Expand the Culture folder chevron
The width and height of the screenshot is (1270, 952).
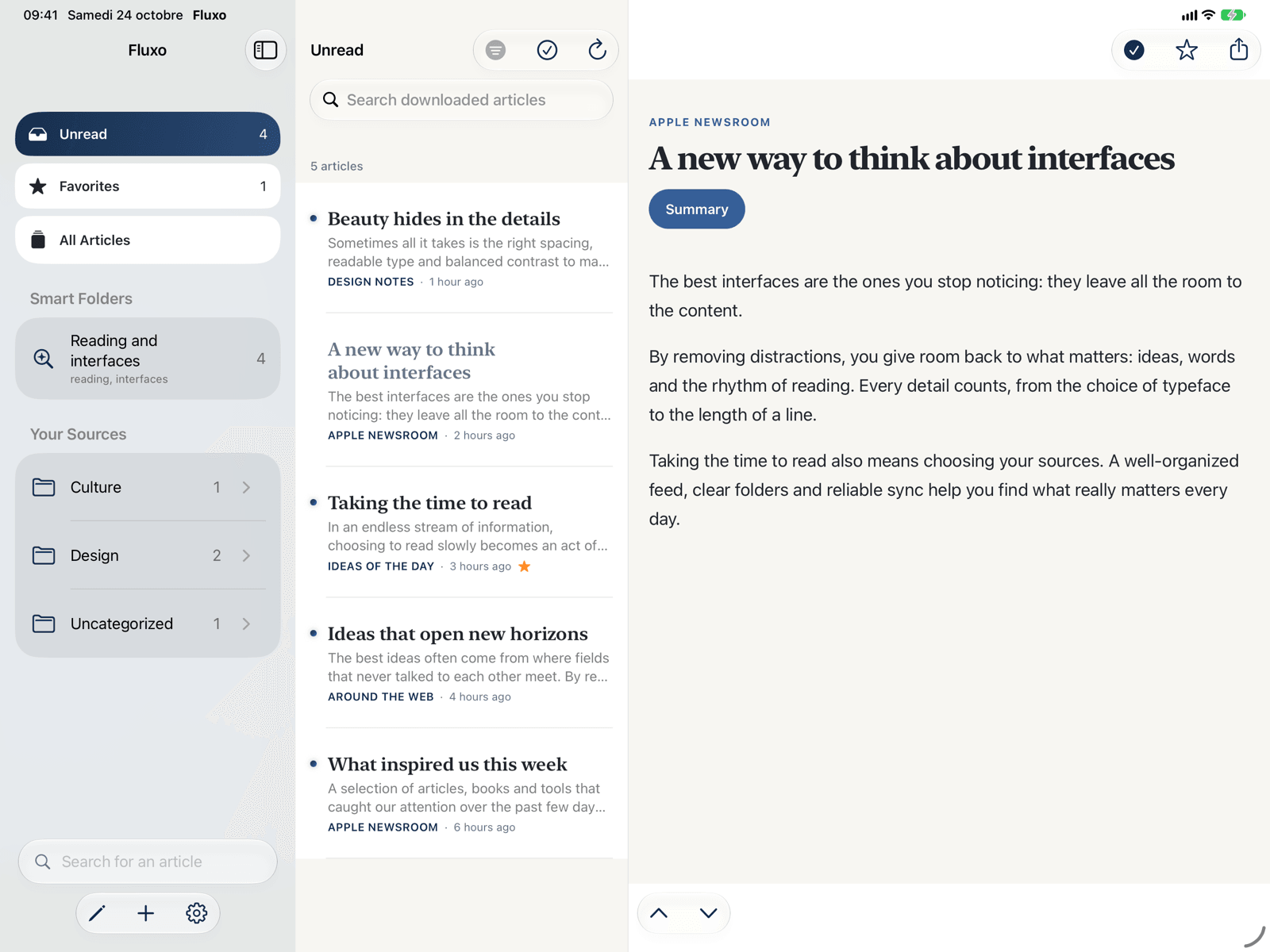click(x=246, y=487)
